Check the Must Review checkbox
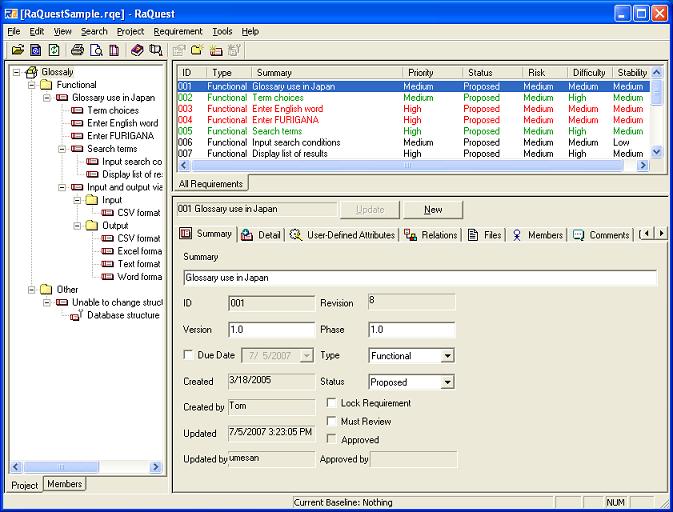The image size is (673, 512). pyautogui.click(x=331, y=421)
